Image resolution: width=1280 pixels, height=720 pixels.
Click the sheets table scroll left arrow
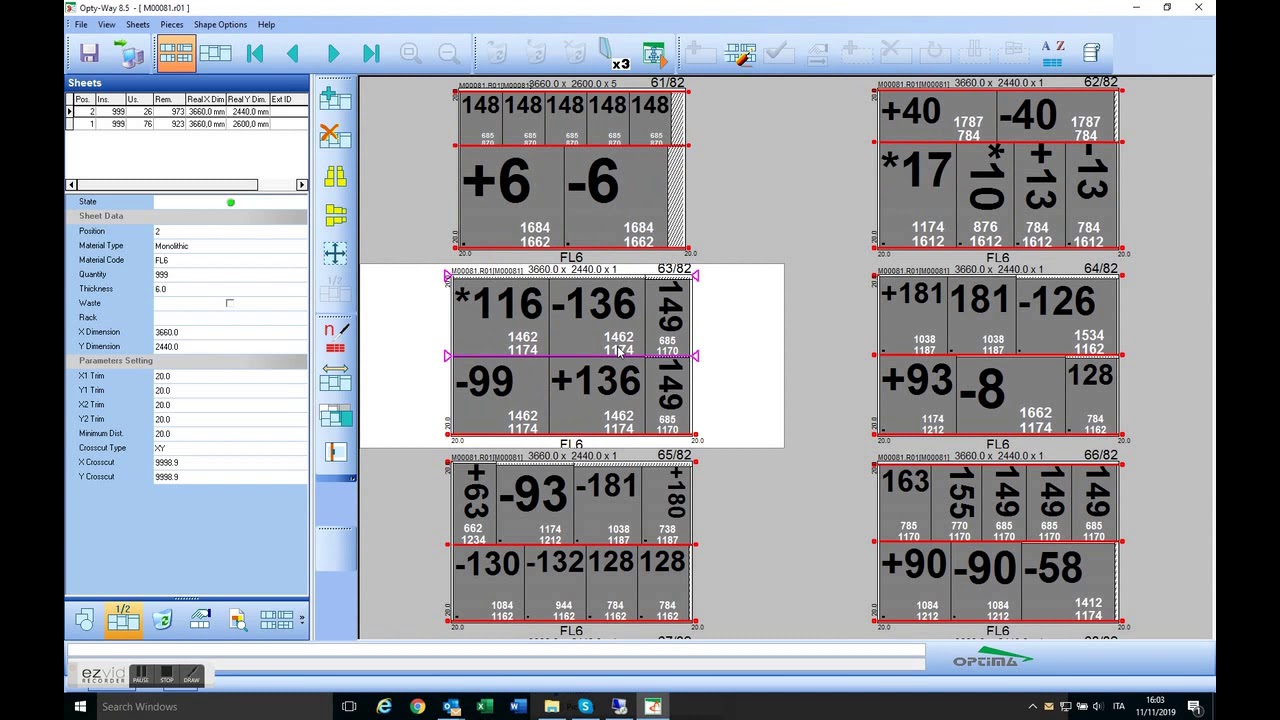[x=71, y=185]
